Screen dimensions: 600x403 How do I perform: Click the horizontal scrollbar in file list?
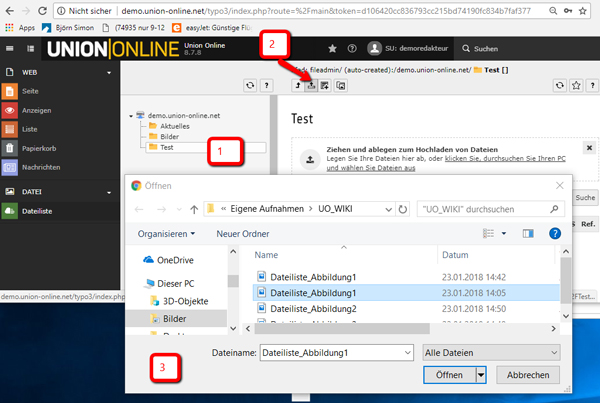coord(342,328)
